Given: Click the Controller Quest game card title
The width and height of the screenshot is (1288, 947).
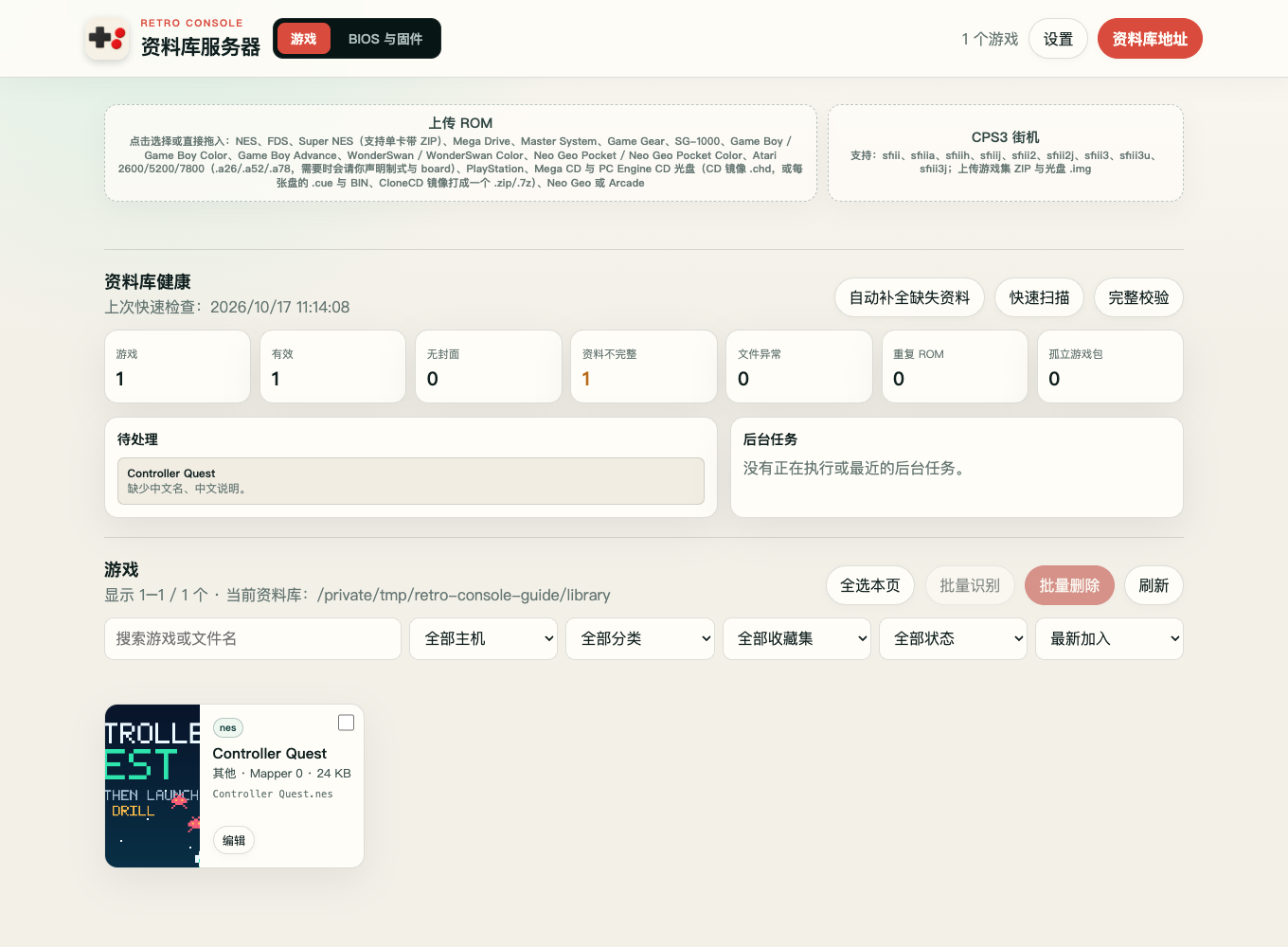Looking at the screenshot, I should tap(270, 754).
